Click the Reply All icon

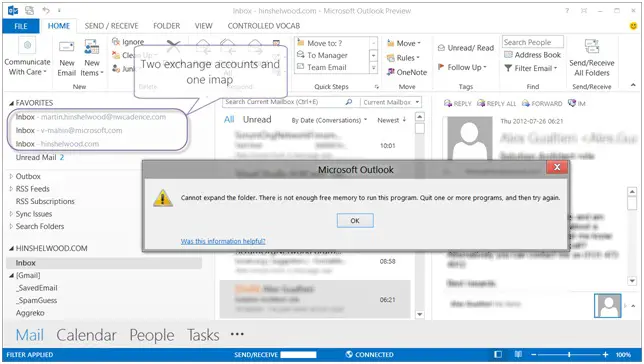pos(496,104)
